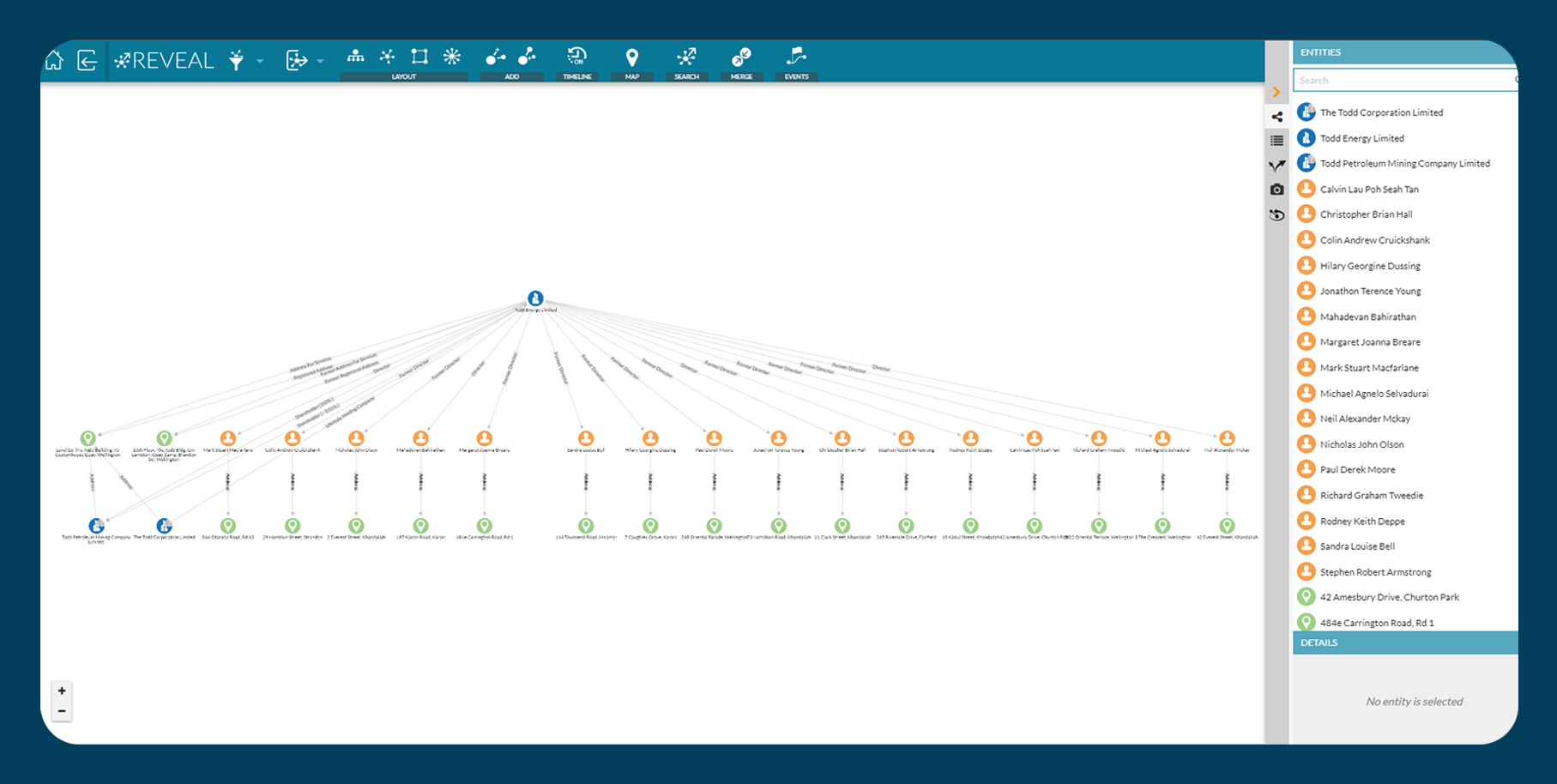The image size is (1557, 784).
Task: Click the Merge entities icon
Action: 741,58
